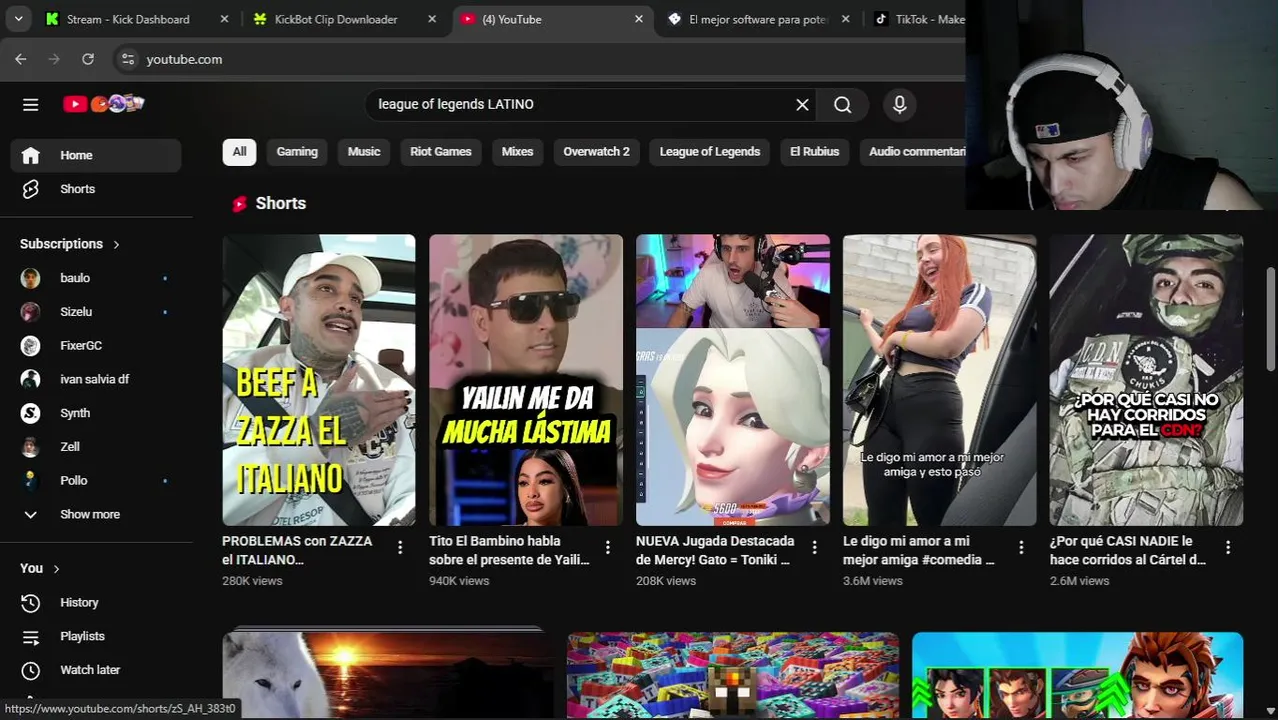Viewport: 1278px width, 720px height.
Task: Open options menu for PROBLEMAS con ZAZZA short
Action: pos(400,547)
